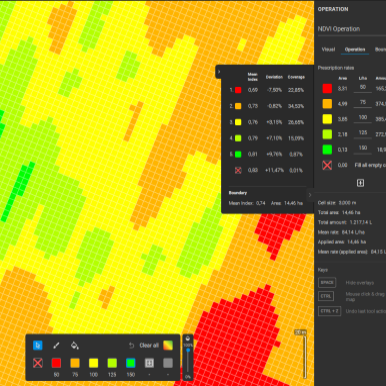Open the partially visible Boundary tab
This screenshot has height=386, width=386.
coord(380,49)
